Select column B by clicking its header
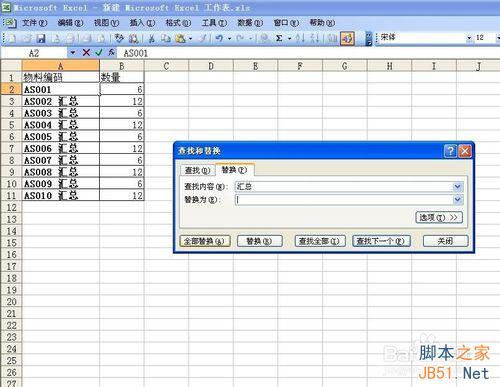The height and width of the screenshot is (387, 500). 122,66
